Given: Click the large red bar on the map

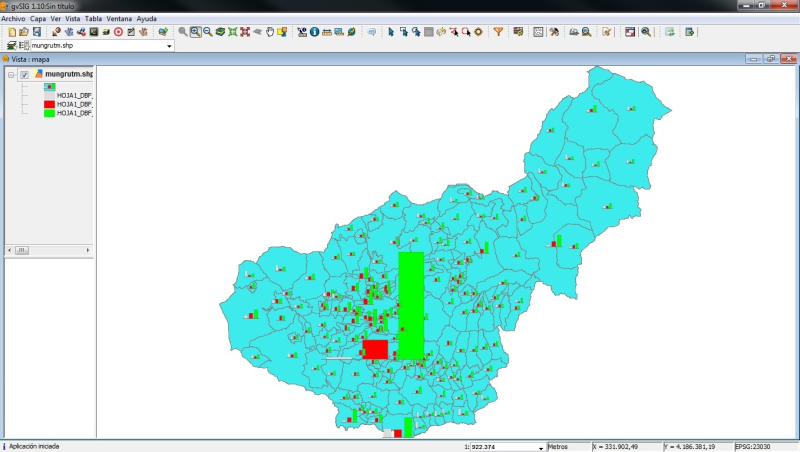Looking at the screenshot, I should [x=375, y=349].
